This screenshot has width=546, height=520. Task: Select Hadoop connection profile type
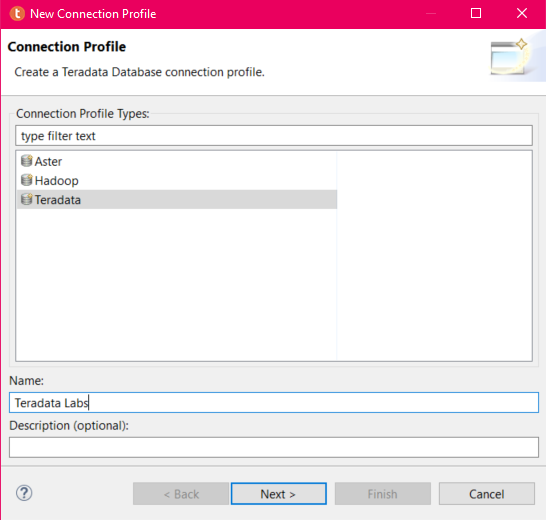pos(177,180)
